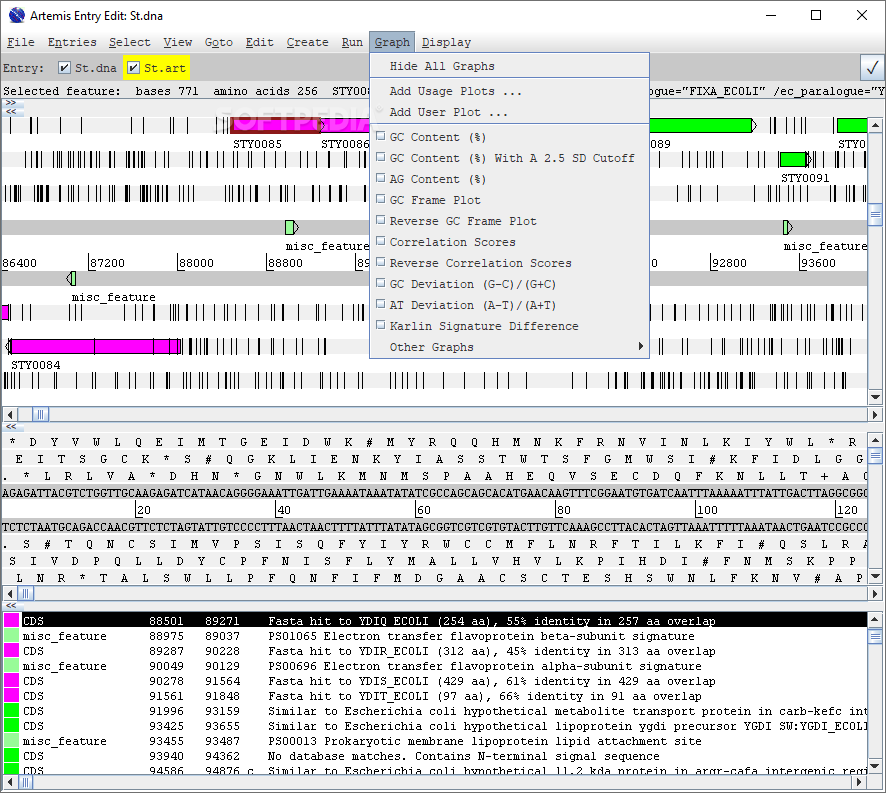
Task: Collapse the sequence view with << arrows
Action: pyautogui.click(x=11, y=427)
